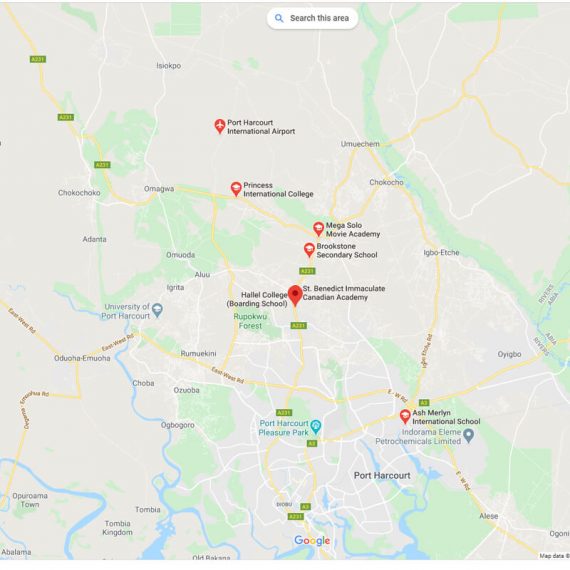This screenshot has width=570, height=570.
Task: Select the Port Harcourt Pleasure Park icon
Action: pos(316,427)
